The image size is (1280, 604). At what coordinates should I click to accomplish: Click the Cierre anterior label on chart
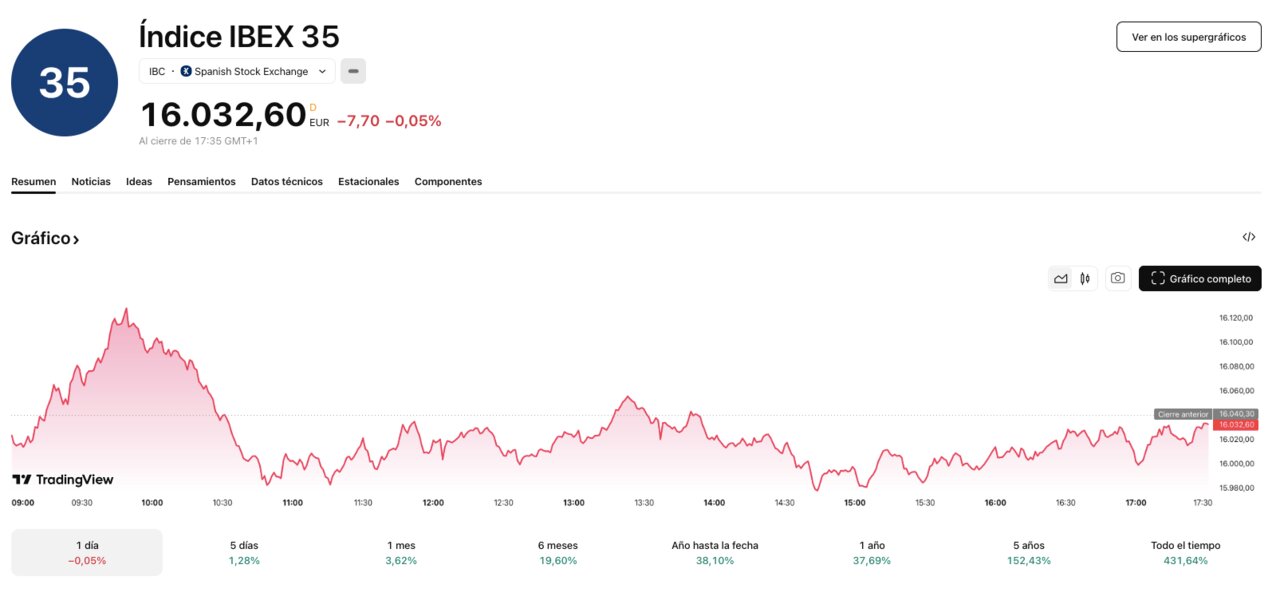point(1182,412)
